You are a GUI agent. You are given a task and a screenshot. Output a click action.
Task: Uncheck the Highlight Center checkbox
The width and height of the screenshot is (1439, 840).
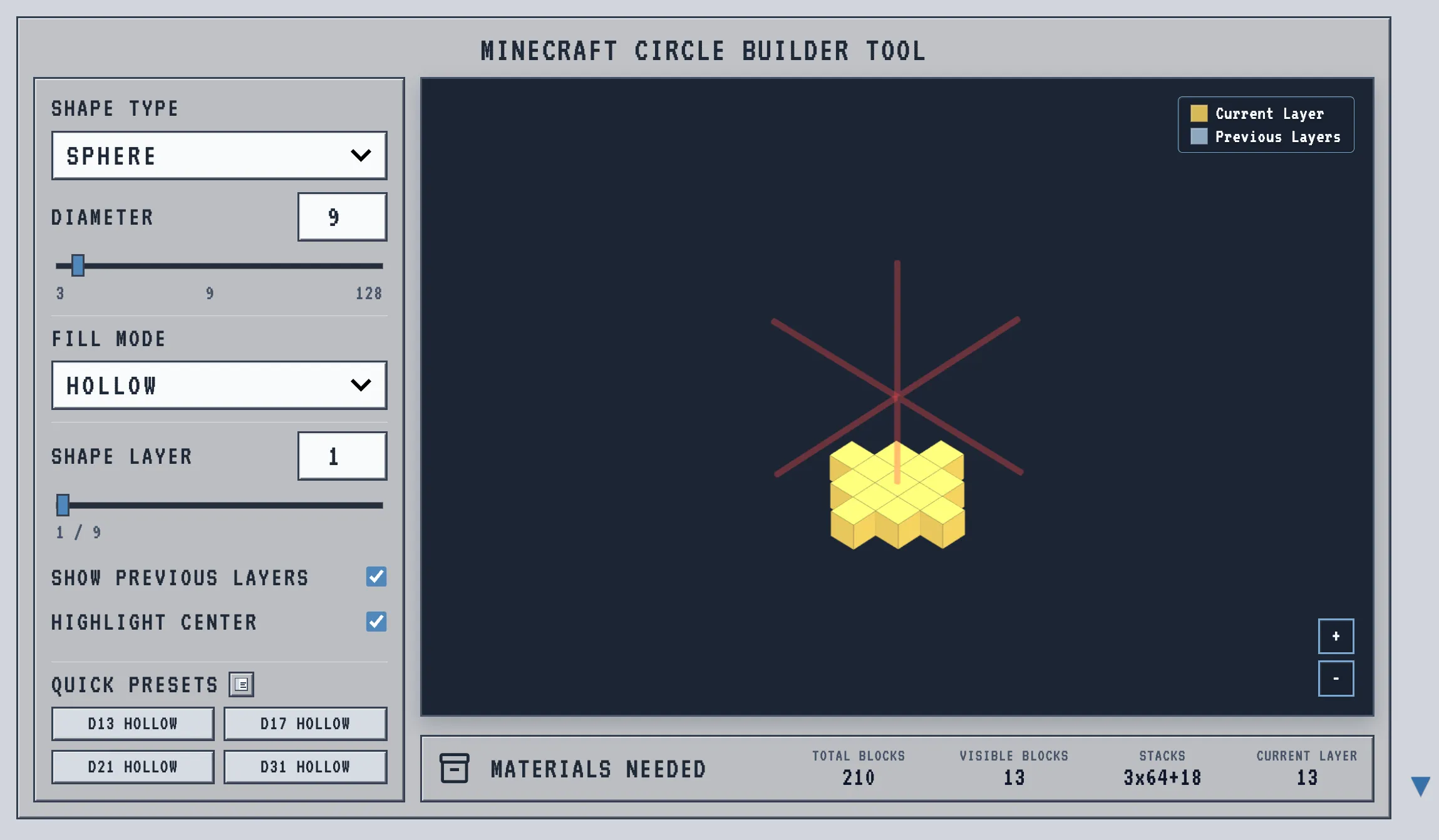[376, 622]
